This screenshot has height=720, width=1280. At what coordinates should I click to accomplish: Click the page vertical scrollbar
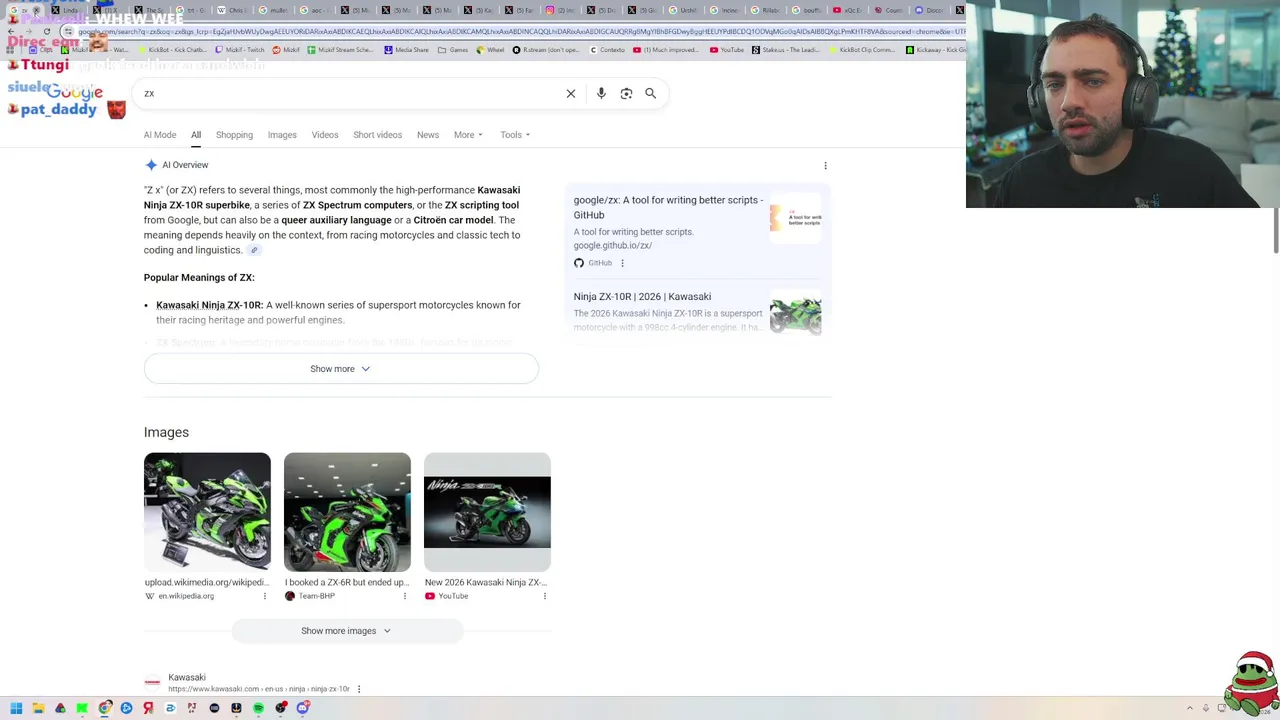click(x=1274, y=232)
